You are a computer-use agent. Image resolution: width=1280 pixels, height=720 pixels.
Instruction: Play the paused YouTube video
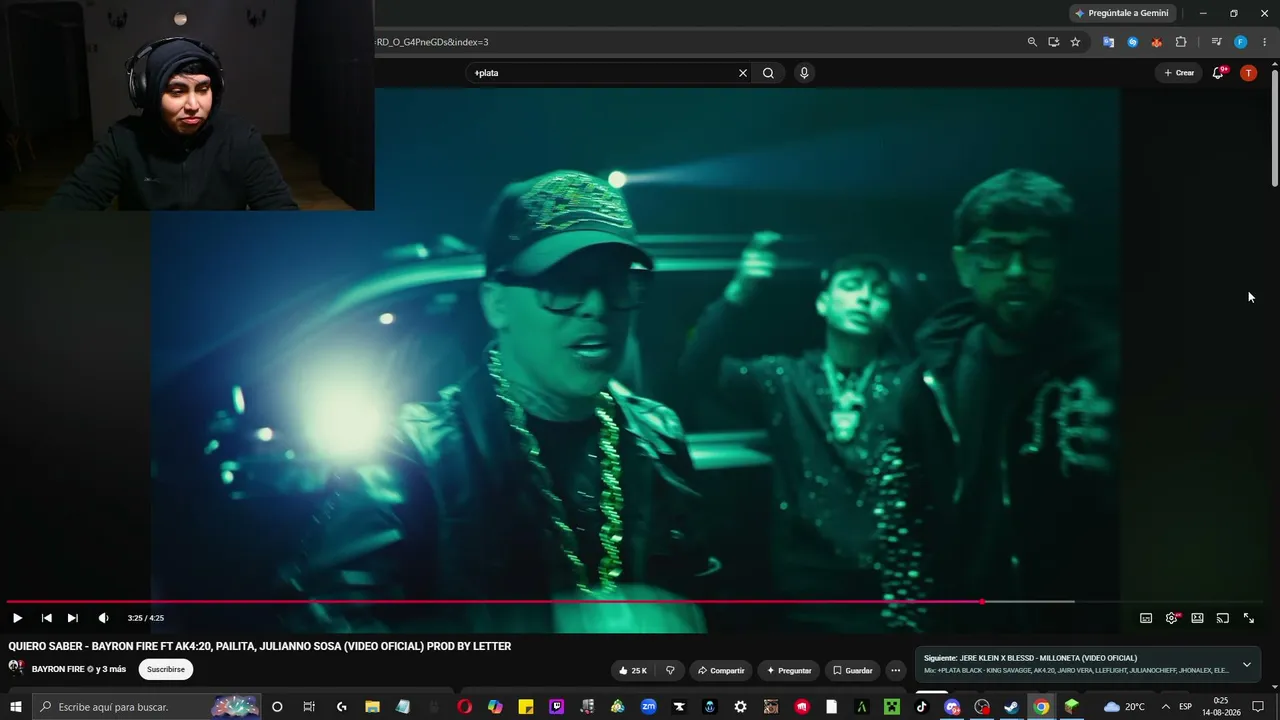point(17,618)
